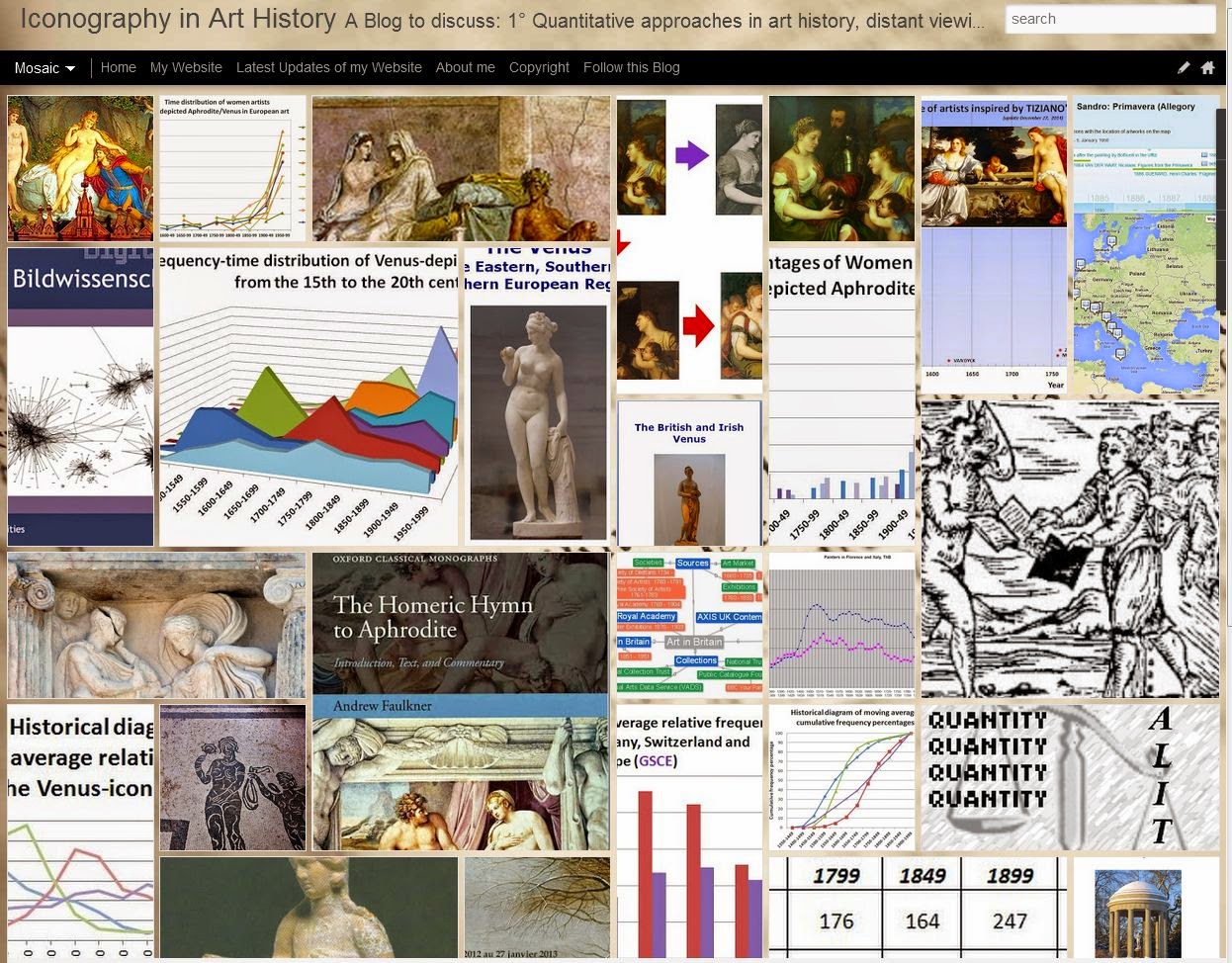Open the Bildwissenschaft book cover post
1232x963 pixels.
click(80, 396)
